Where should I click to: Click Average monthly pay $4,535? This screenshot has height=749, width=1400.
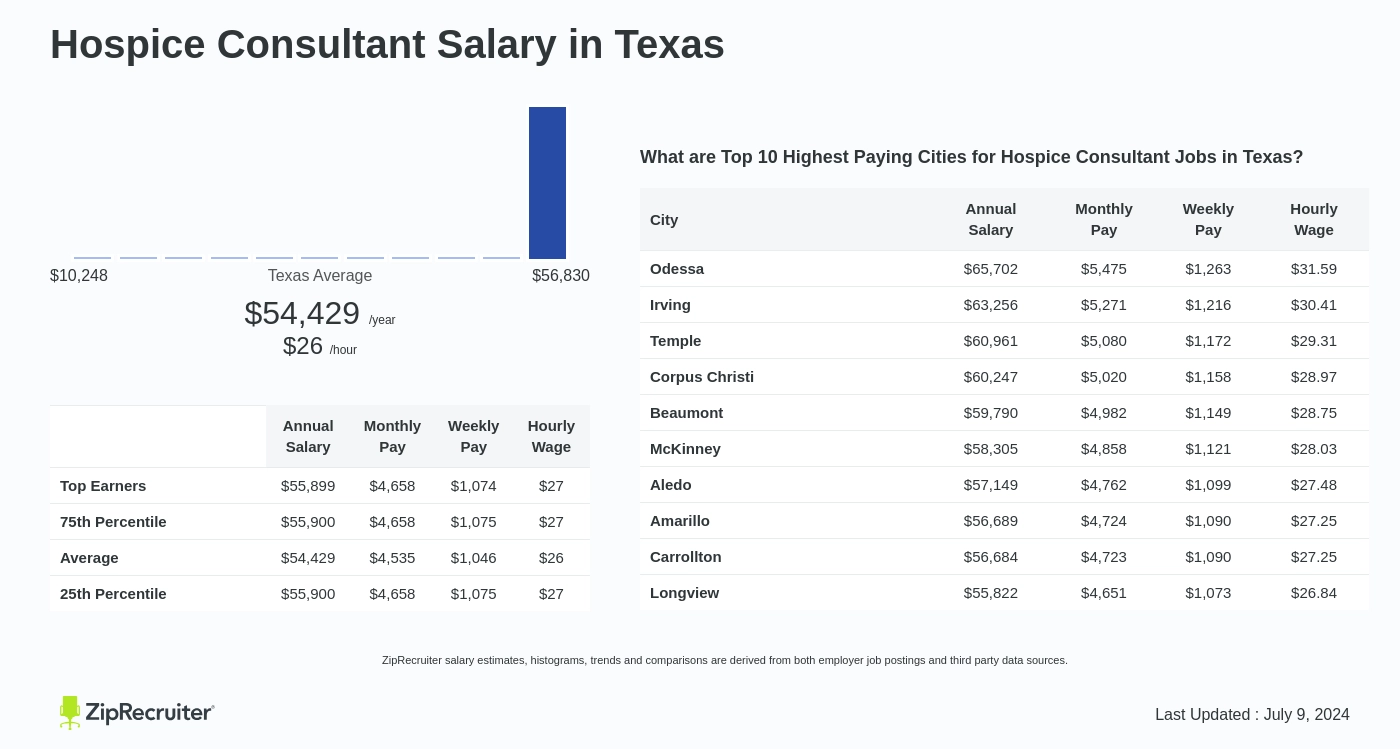coord(392,557)
